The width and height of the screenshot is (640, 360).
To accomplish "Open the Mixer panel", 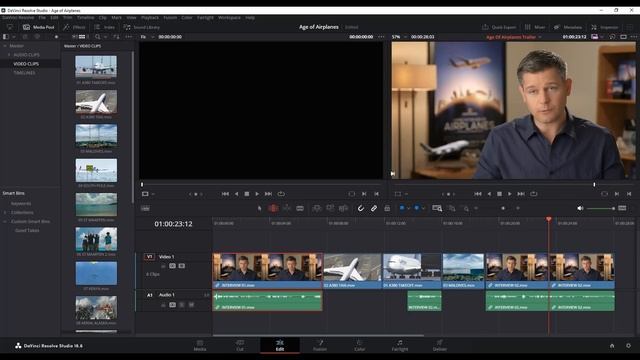I will 535,27.
